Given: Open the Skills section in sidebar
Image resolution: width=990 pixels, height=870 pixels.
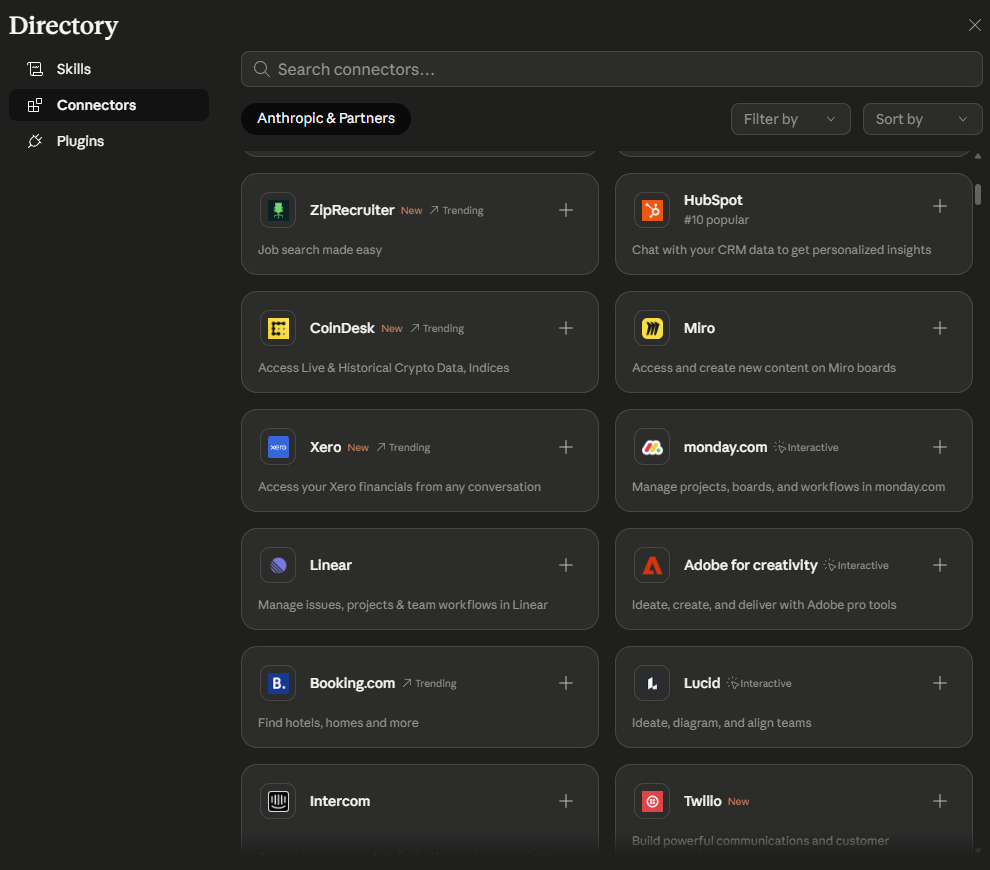Looking at the screenshot, I should [x=109, y=69].
